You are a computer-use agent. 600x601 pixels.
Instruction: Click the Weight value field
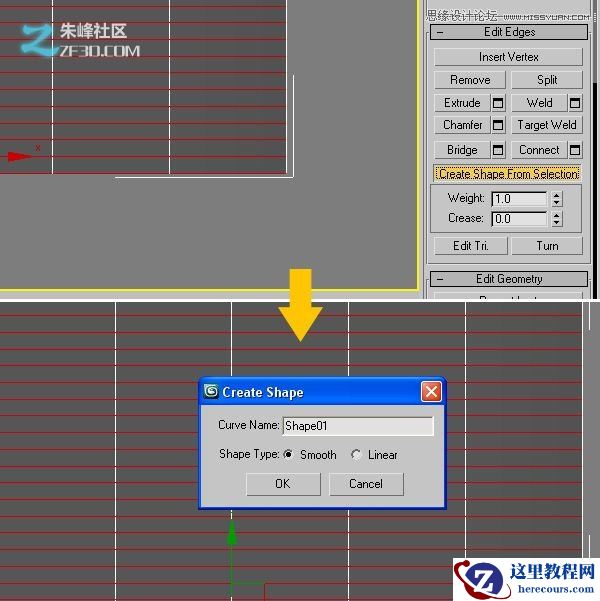pyautogui.click(x=519, y=199)
